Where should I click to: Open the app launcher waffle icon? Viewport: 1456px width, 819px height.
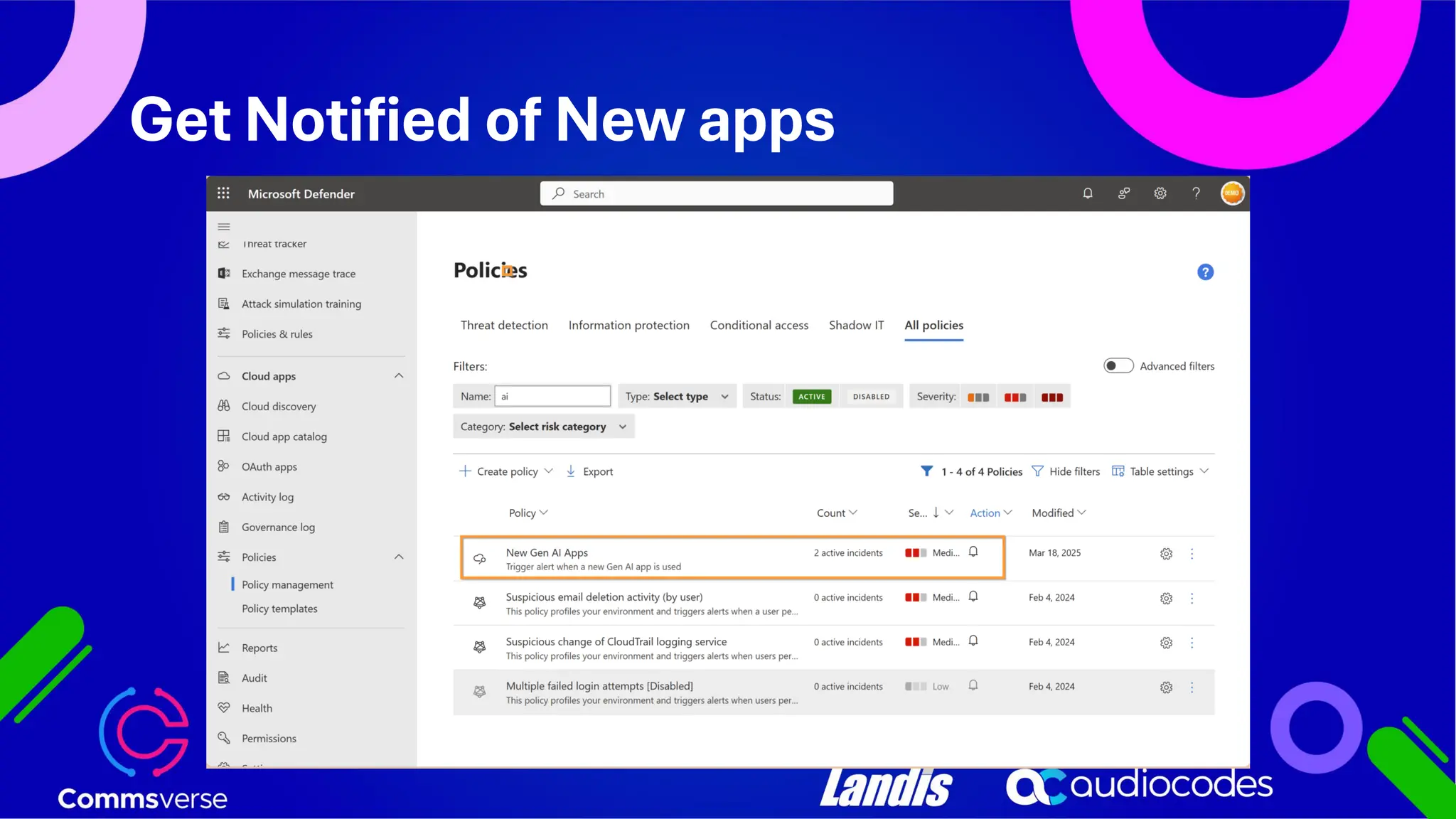pyautogui.click(x=223, y=193)
